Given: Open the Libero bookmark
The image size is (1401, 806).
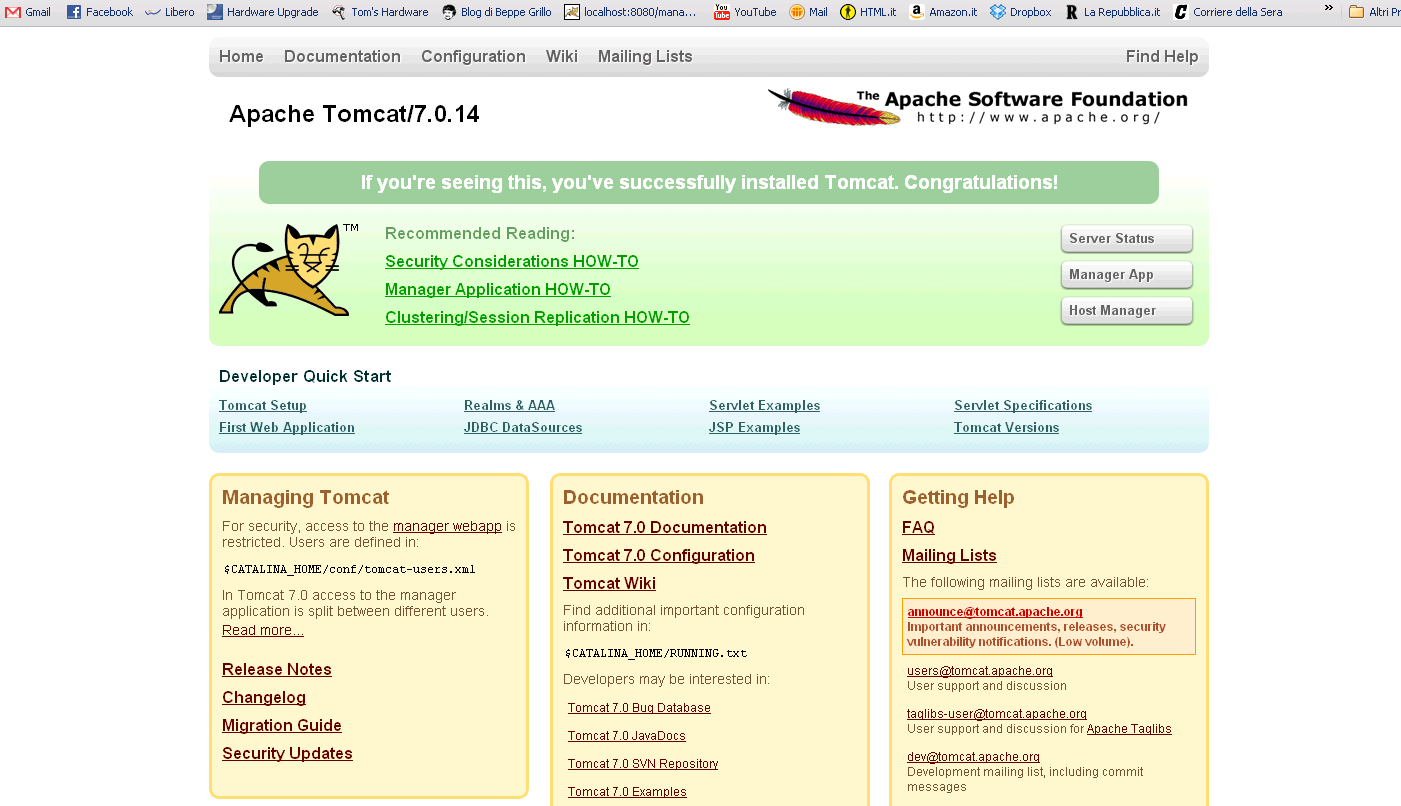Looking at the screenshot, I should click(x=170, y=12).
